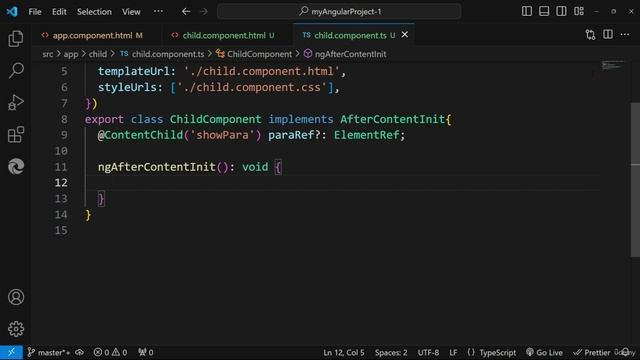Toggle the primary side bar layout icon
The height and width of the screenshot is (360, 640).
(527, 11)
